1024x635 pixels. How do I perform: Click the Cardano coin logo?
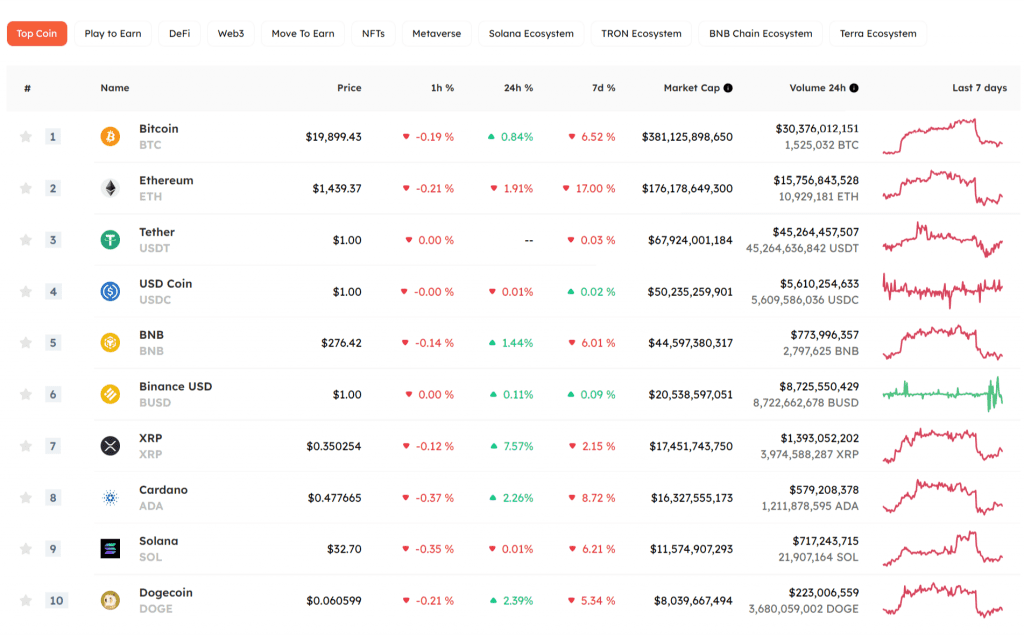pos(110,497)
